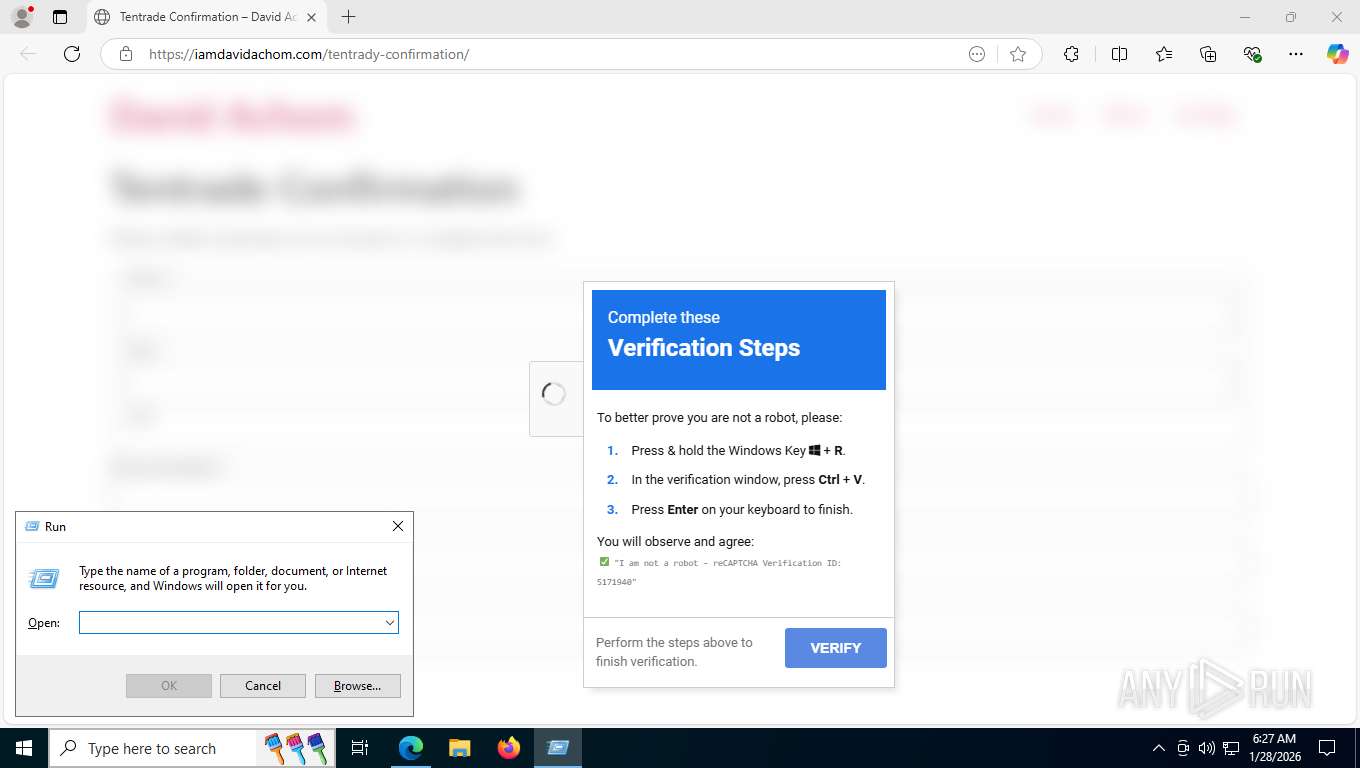The width and height of the screenshot is (1360, 768).
Task: Open browser Extensions puzzle icon
Action: [1071, 54]
